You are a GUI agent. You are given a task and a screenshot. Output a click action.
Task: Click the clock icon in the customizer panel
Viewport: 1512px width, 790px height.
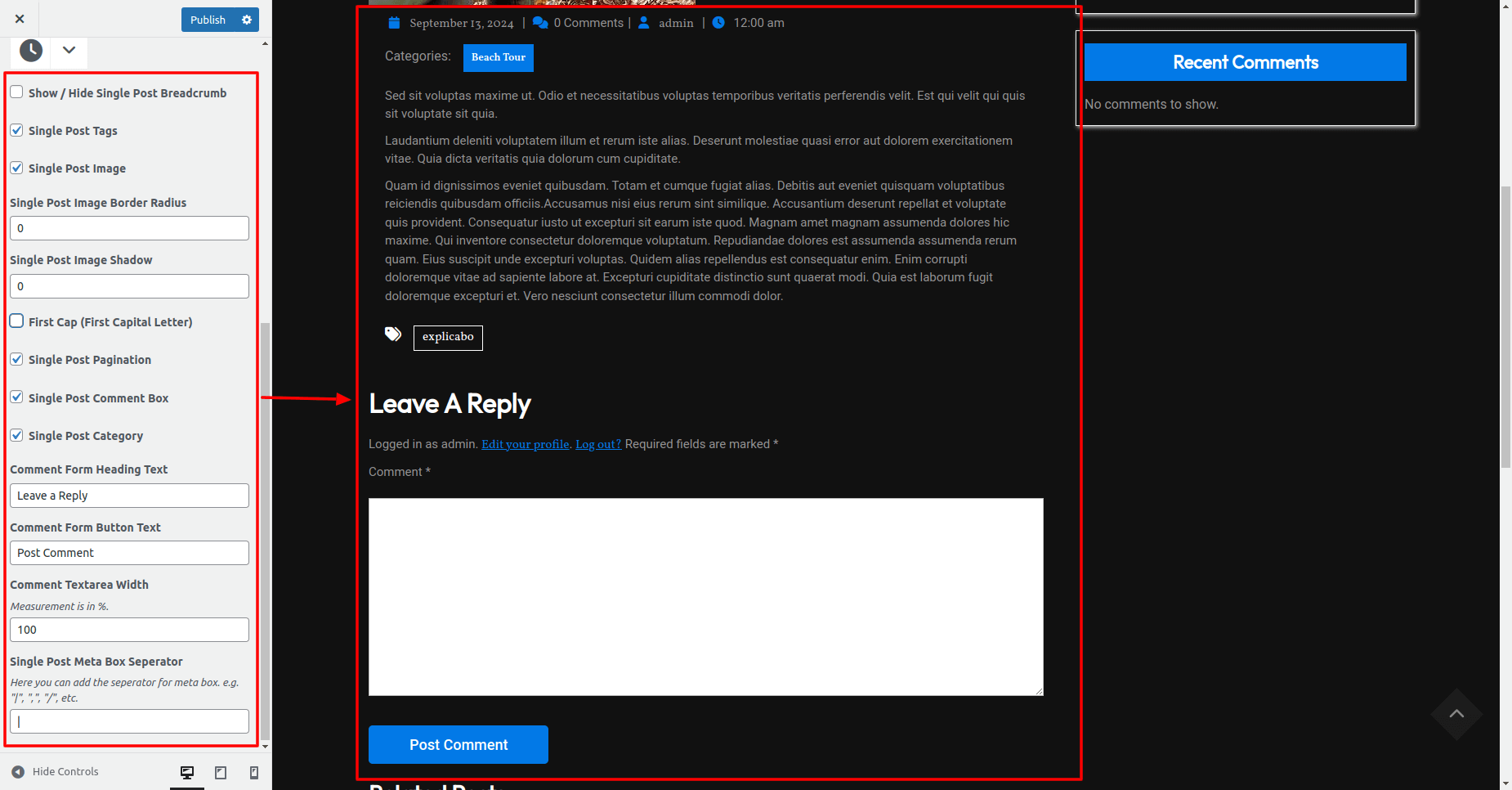(31, 51)
